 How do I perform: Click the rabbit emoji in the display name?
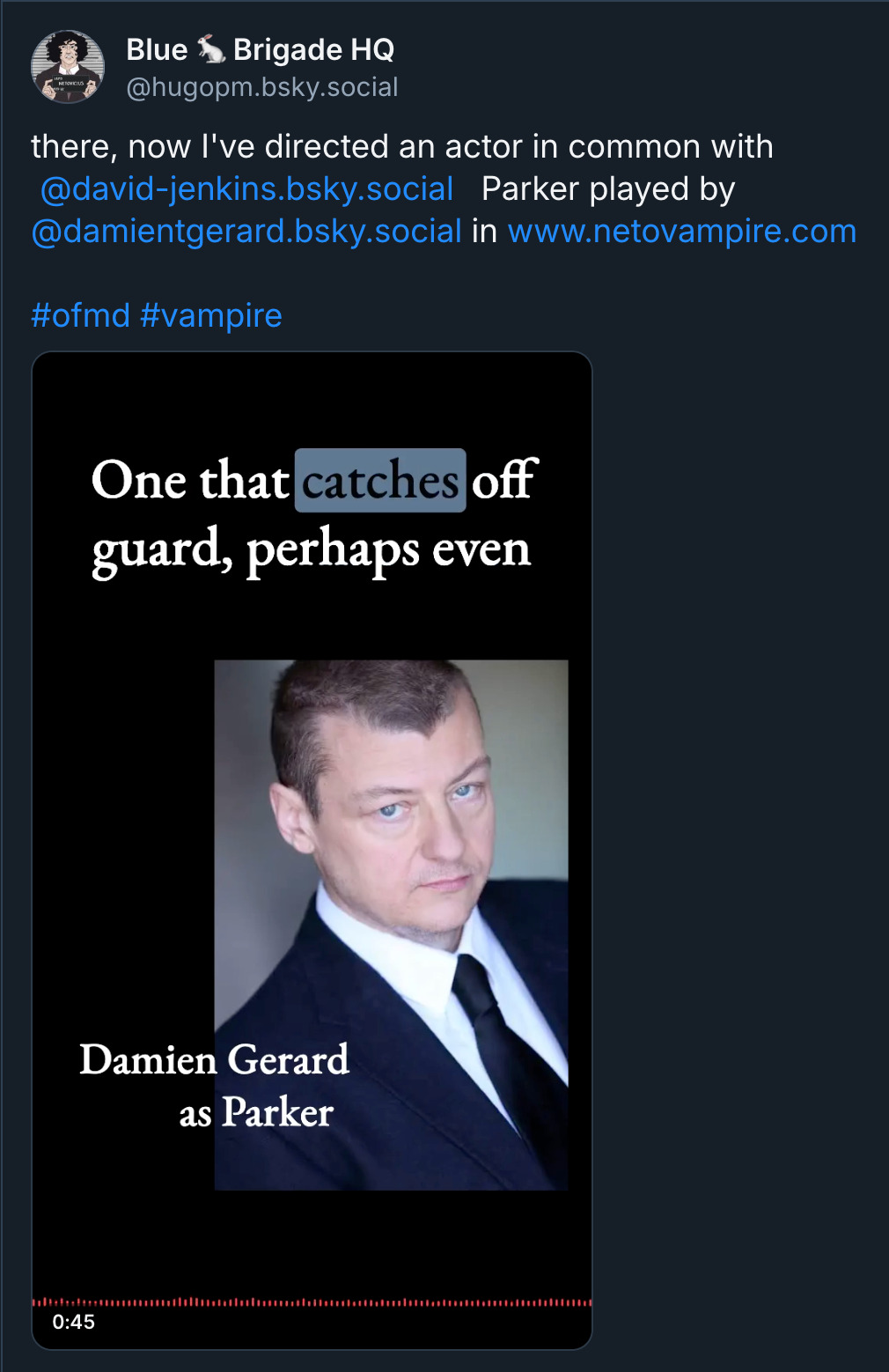pos(210,49)
